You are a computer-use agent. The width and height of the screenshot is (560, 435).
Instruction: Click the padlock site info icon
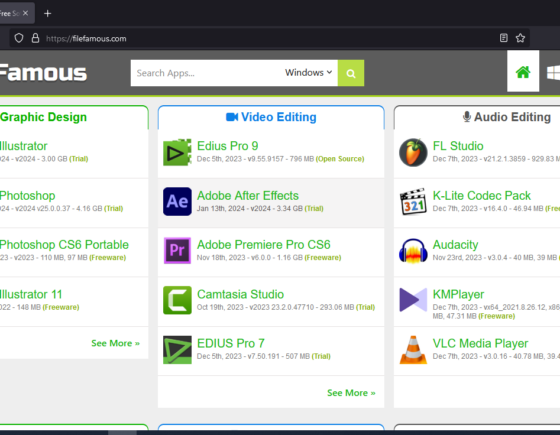click(x=35, y=38)
